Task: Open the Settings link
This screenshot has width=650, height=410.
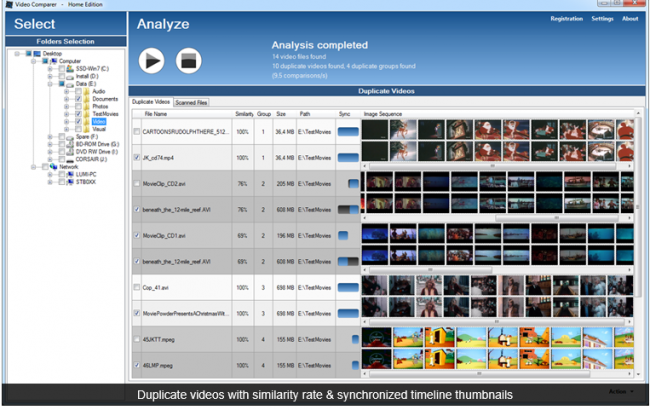Action: 602,19
